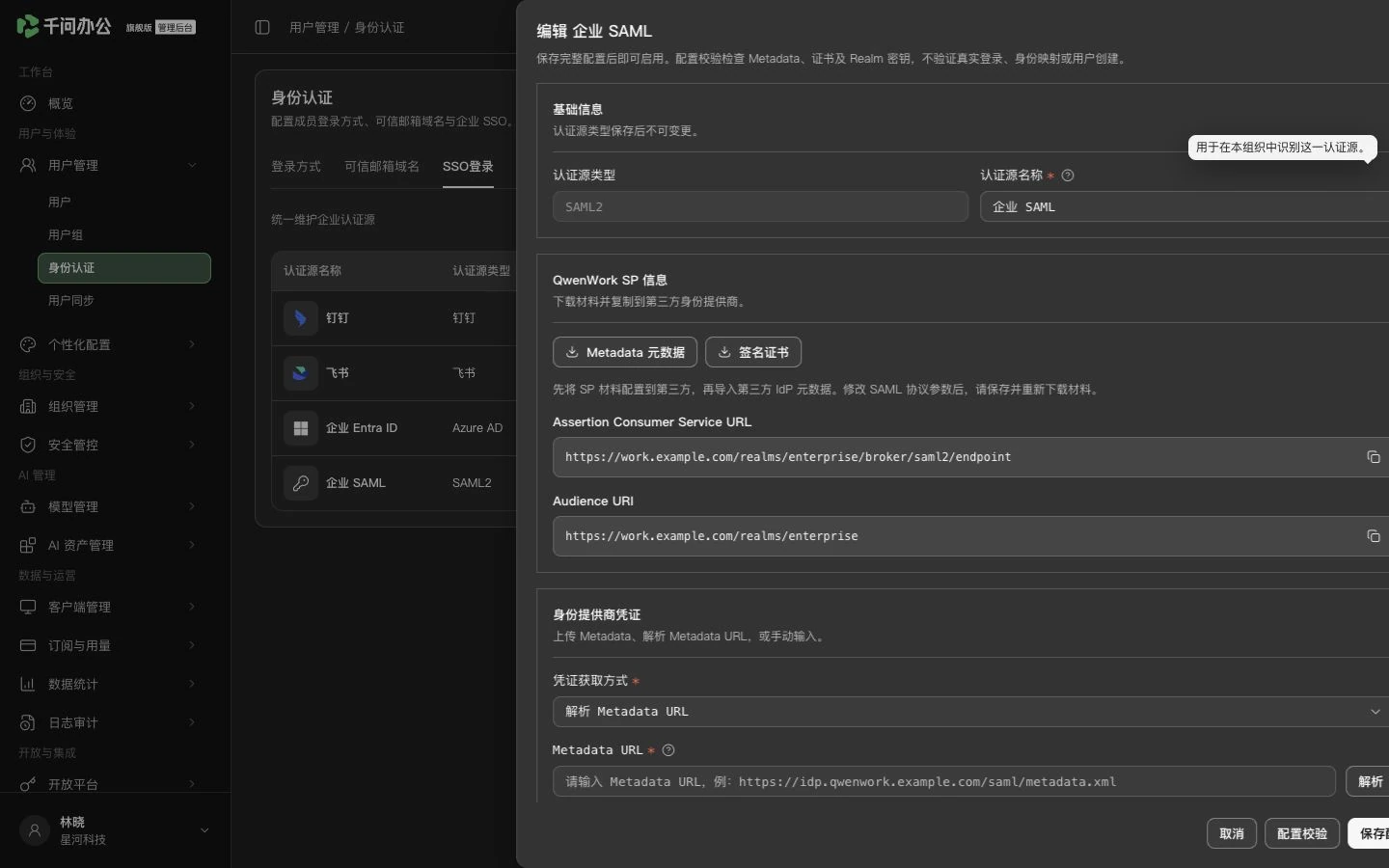This screenshot has height=868, width=1389.
Task: Expand the AI 资产管理 chevron
Action: click(x=192, y=545)
